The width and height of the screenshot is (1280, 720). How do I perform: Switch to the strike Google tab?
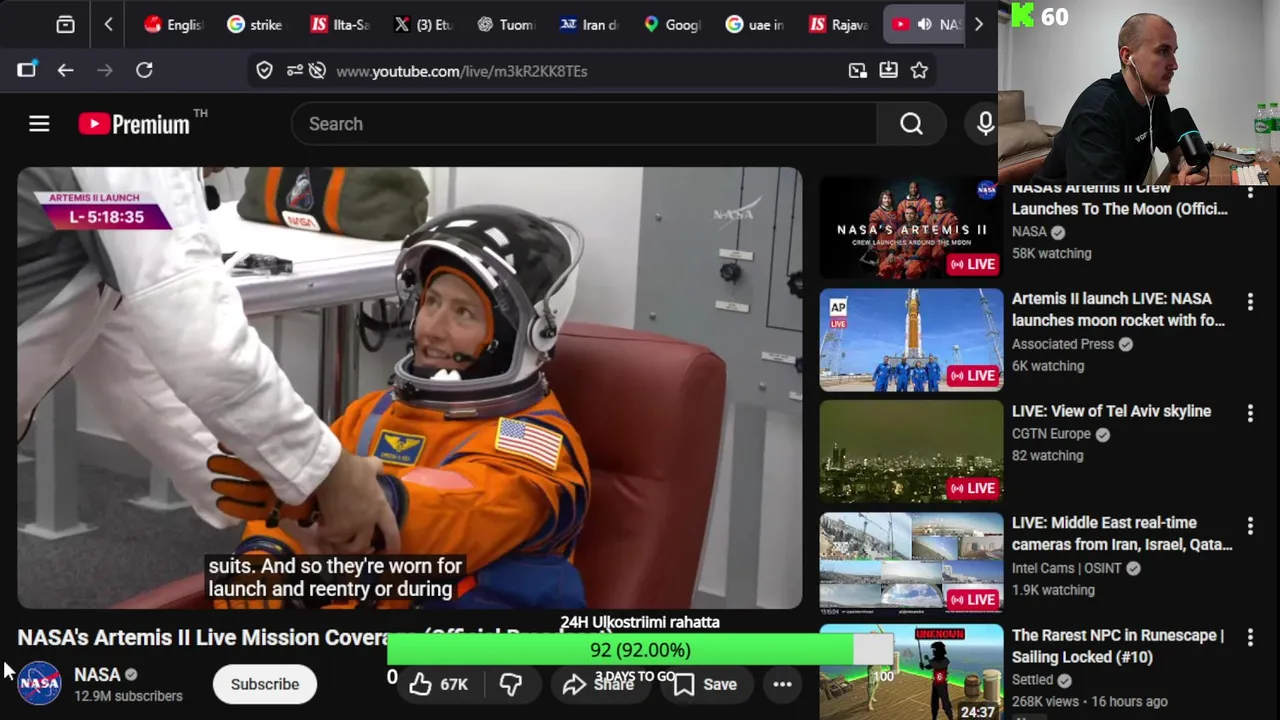tap(255, 24)
